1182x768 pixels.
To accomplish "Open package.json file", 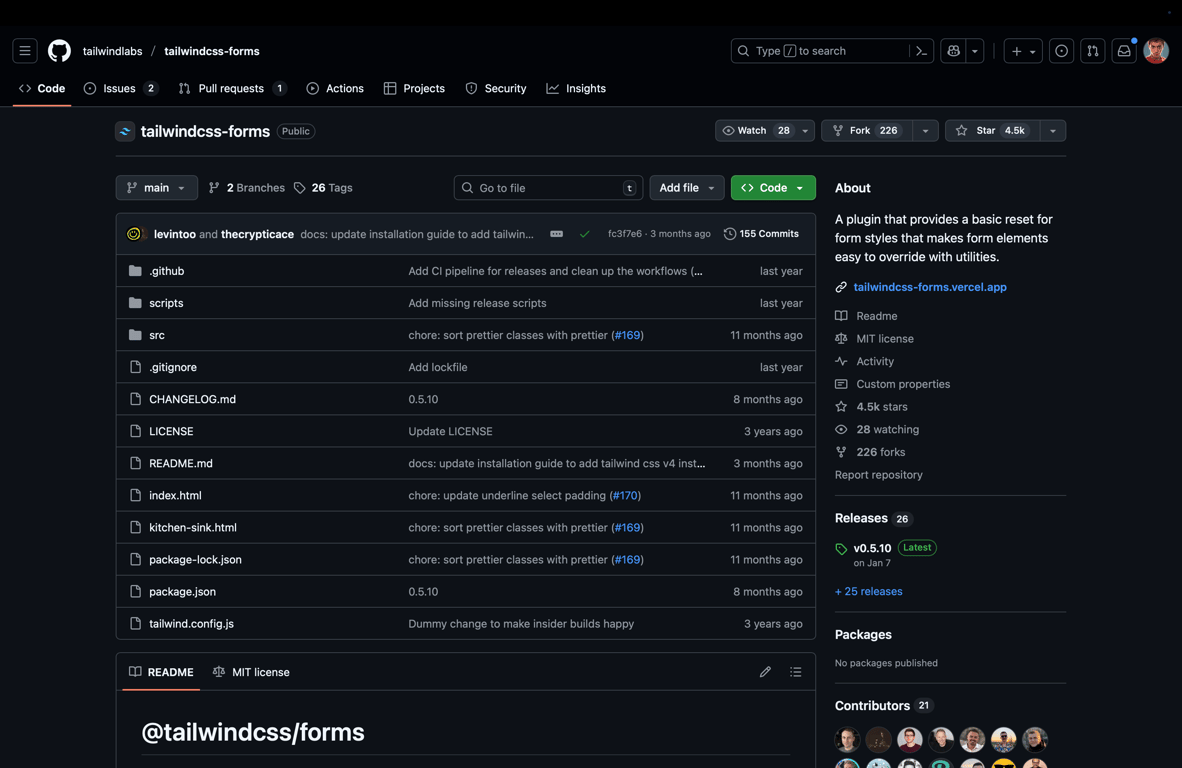I will tap(182, 592).
